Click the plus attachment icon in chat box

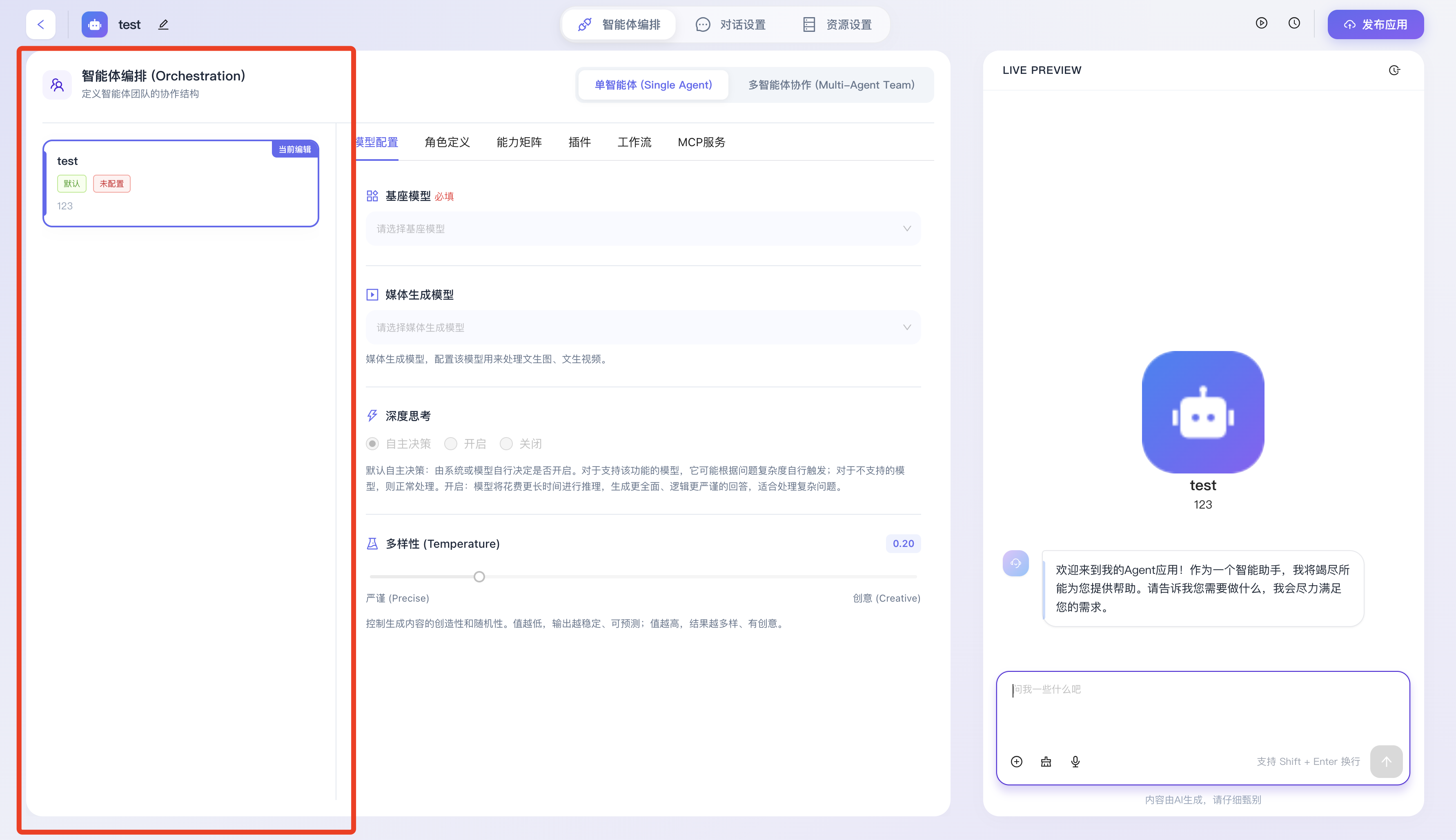pyautogui.click(x=1016, y=762)
